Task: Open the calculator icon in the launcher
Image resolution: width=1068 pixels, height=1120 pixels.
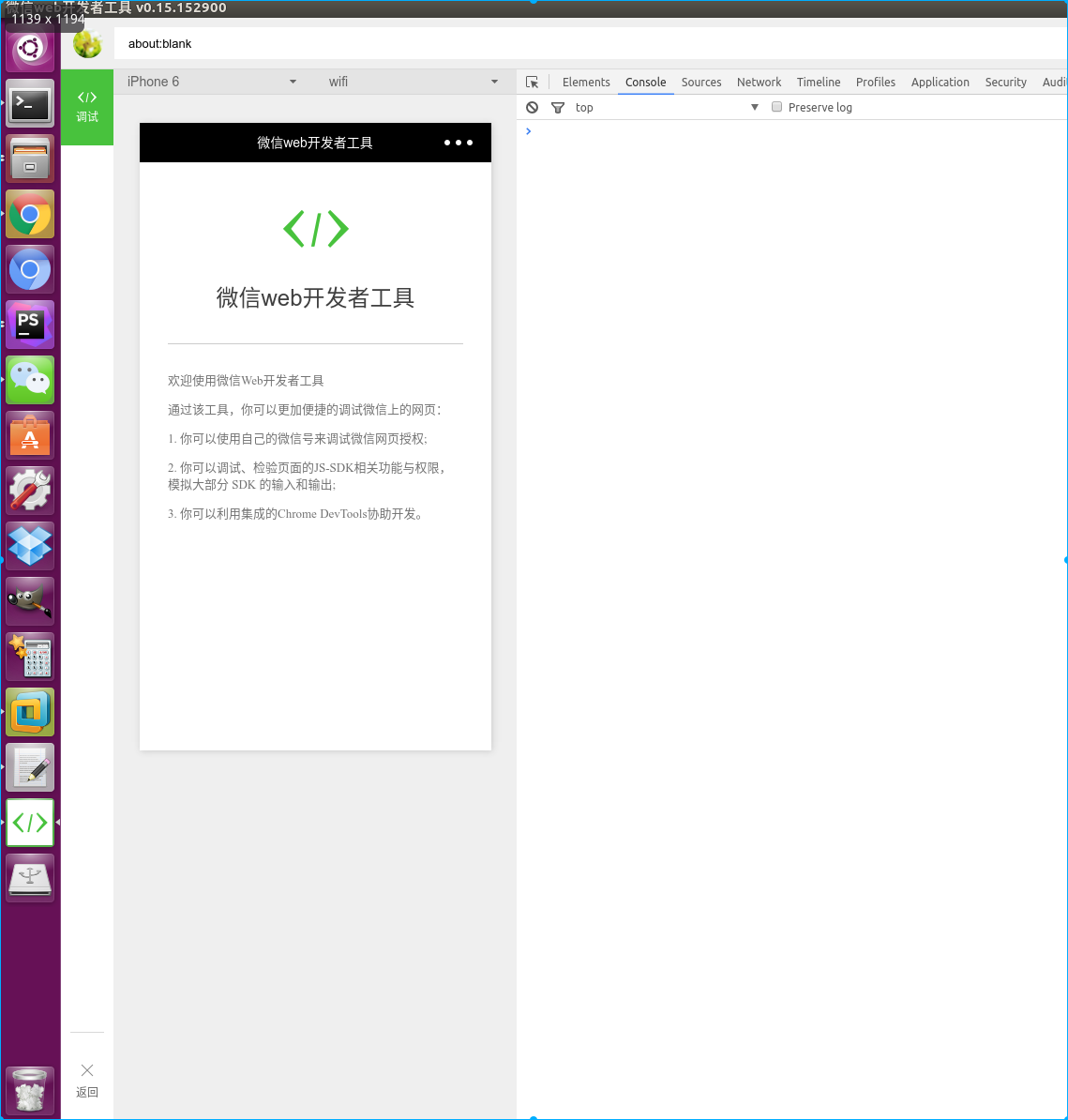Action: point(30,657)
